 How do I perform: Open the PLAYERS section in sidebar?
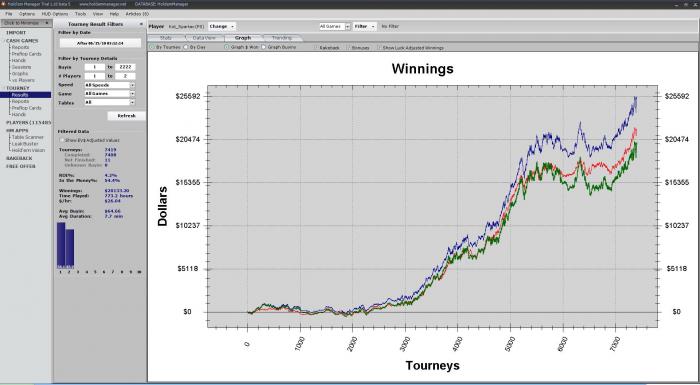29,122
